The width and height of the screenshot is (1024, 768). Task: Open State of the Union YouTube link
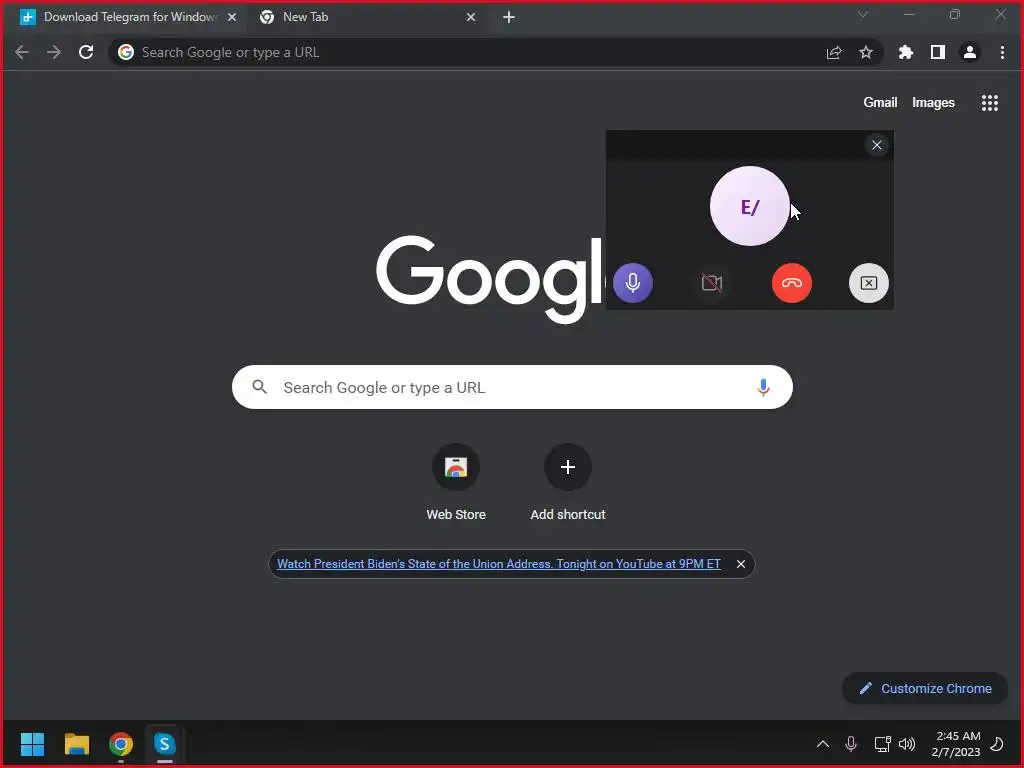[499, 564]
